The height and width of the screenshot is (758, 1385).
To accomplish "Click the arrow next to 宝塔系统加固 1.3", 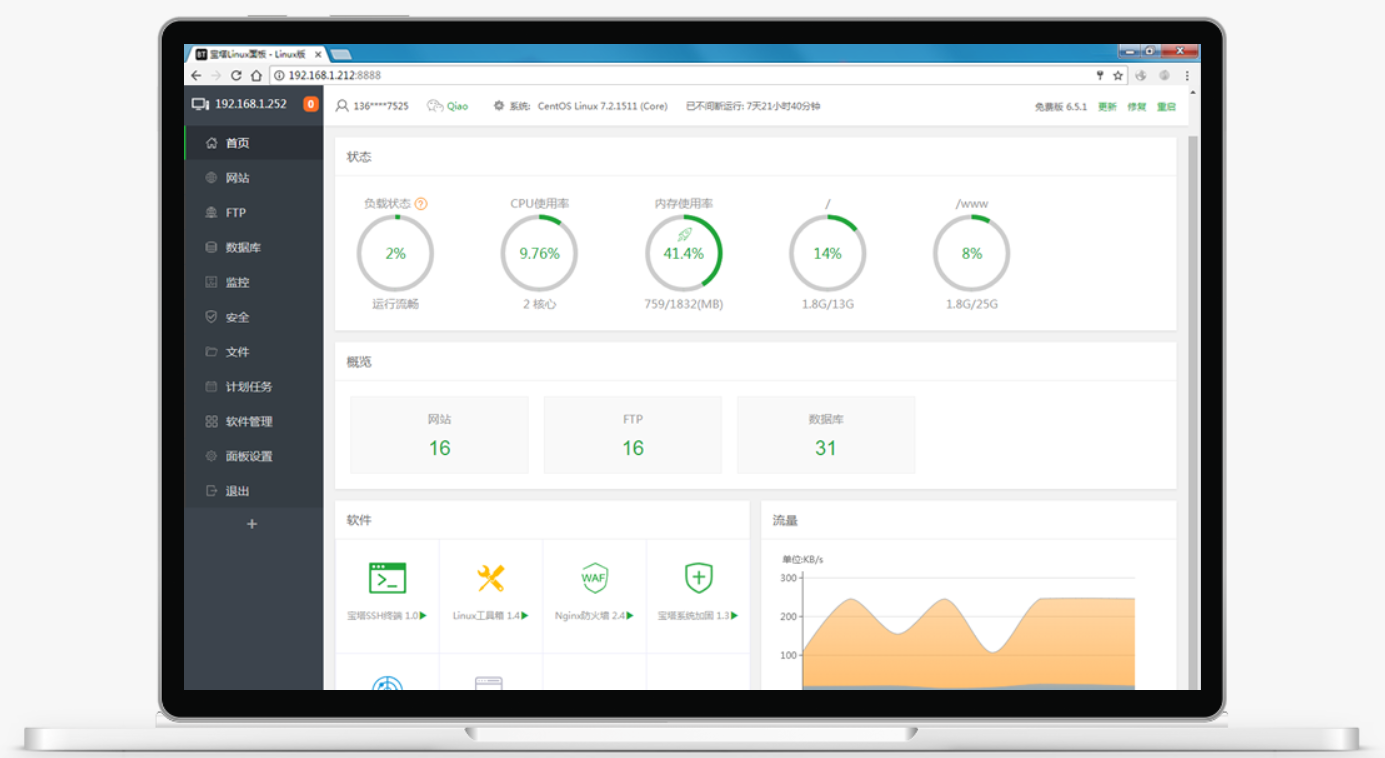I will pos(735,616).
